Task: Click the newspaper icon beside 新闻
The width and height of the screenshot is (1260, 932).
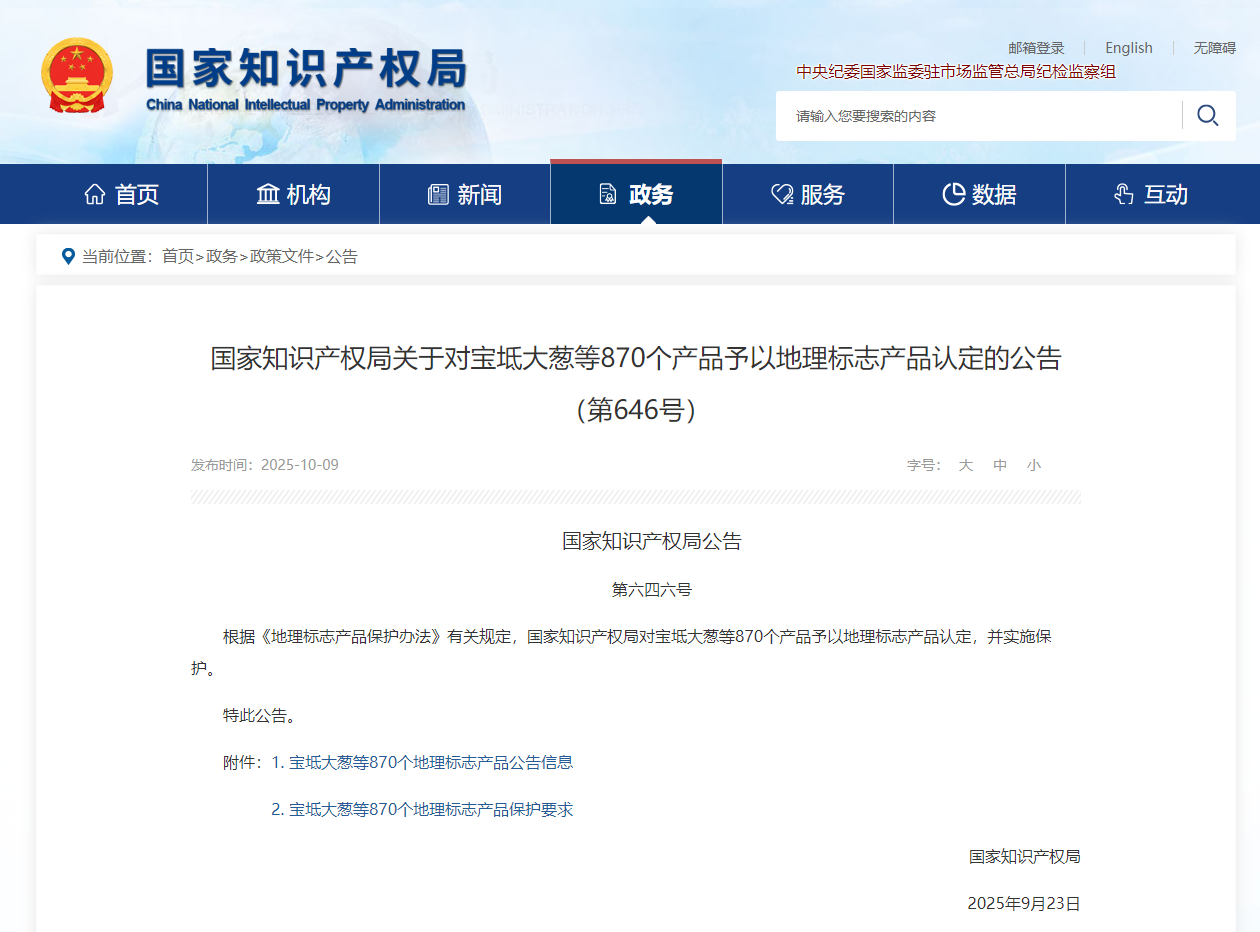Action: [438, 194]
